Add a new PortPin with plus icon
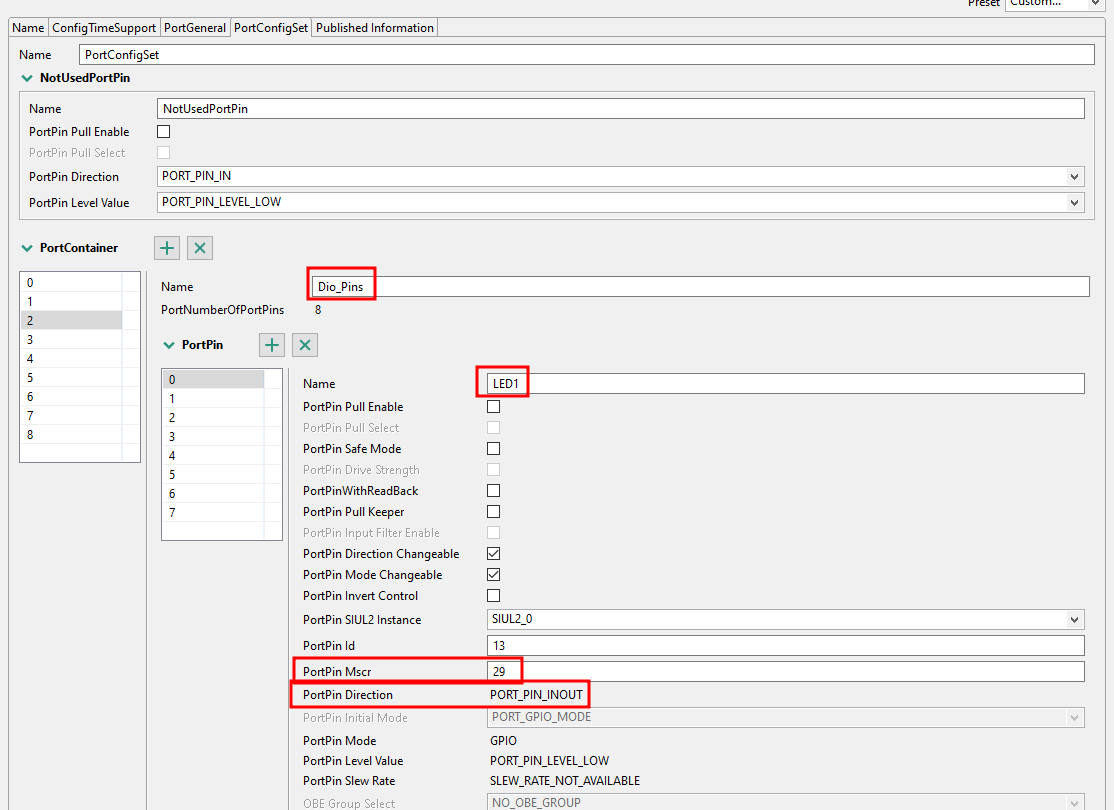This screenshot has height=810, width=1114. click(271, 345)
